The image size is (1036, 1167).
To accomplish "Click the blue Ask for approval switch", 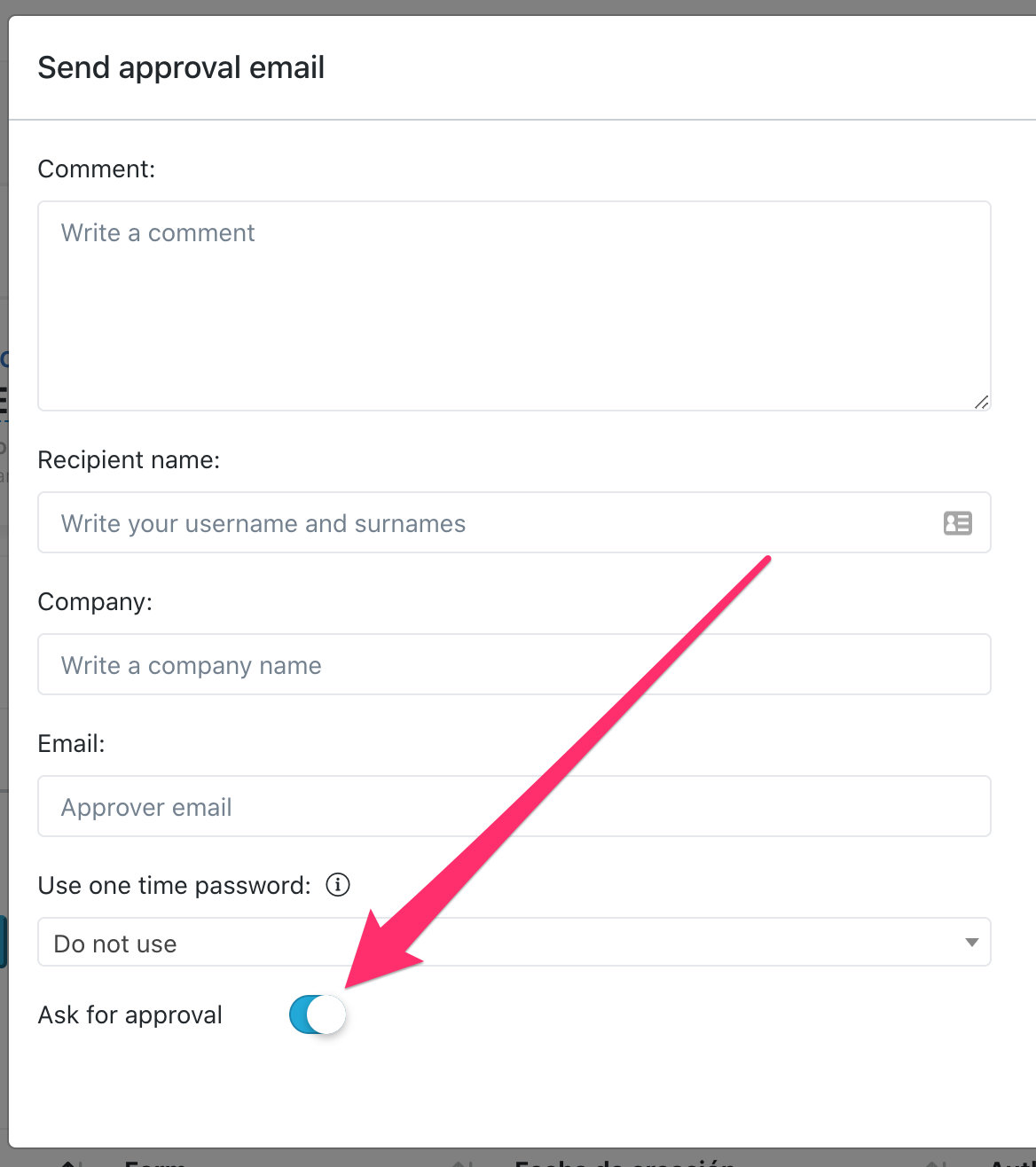I will 317,1014.
